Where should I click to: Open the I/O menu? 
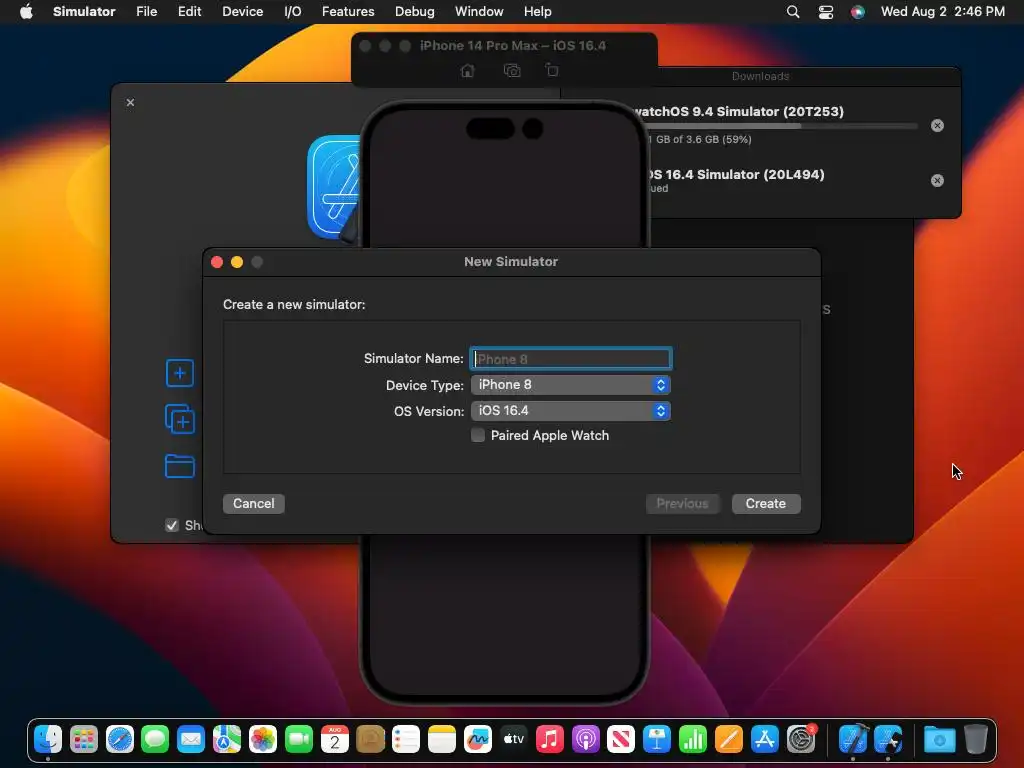pos(293,12)
